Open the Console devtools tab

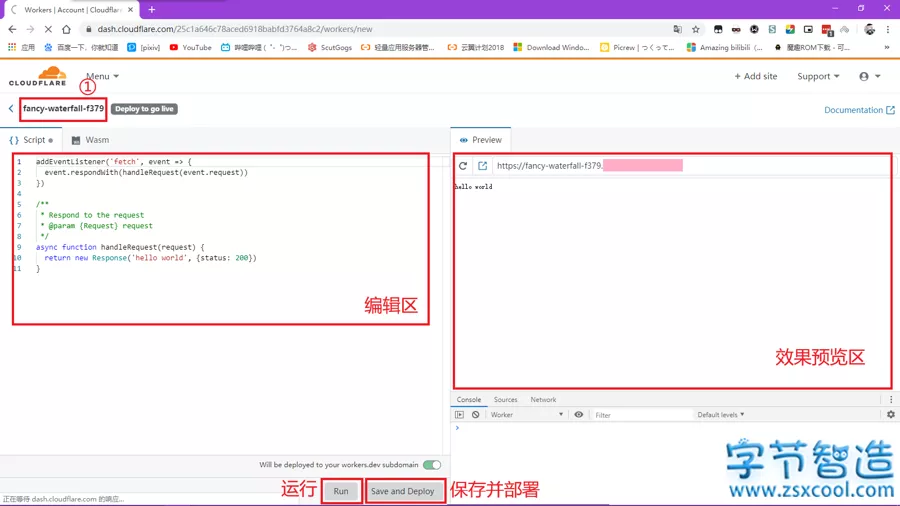pos(469,399)
